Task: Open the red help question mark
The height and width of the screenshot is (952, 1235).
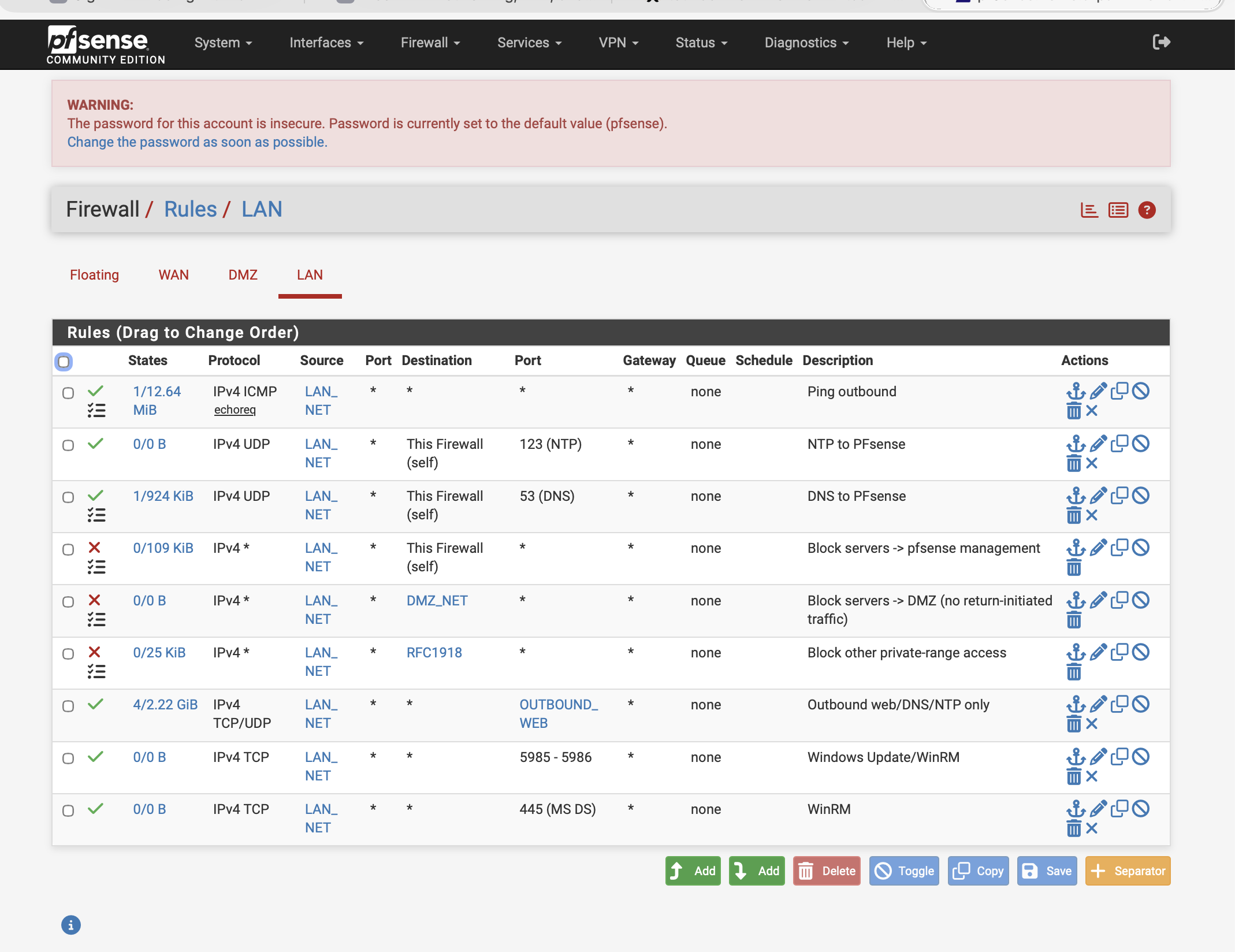Action: coord(1147,210)
